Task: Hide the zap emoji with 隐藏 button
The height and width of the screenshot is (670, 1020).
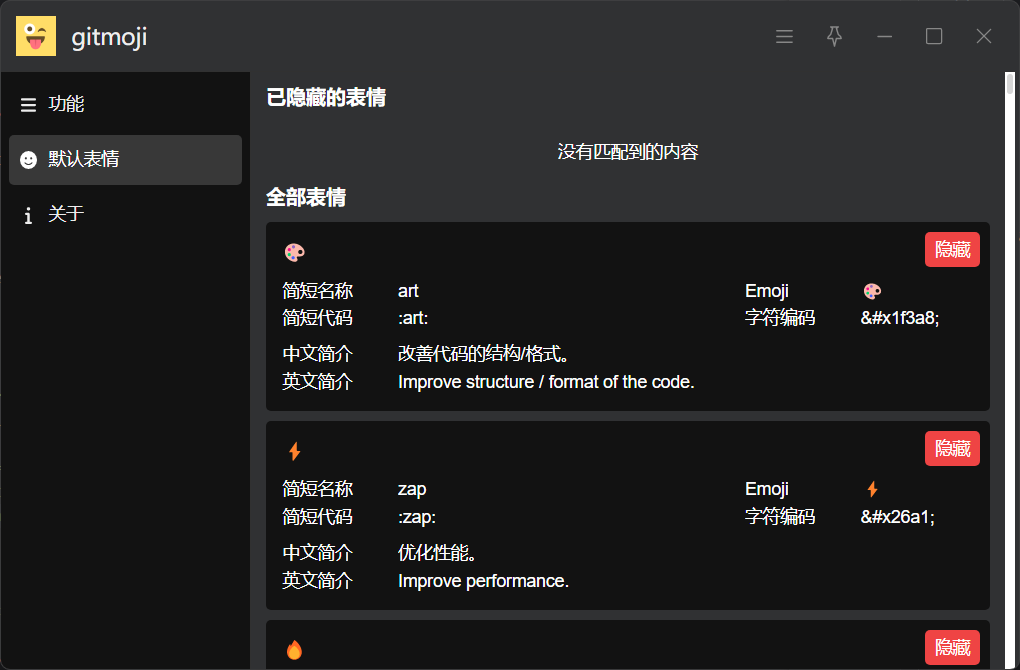Action: (x=952, y=449)
